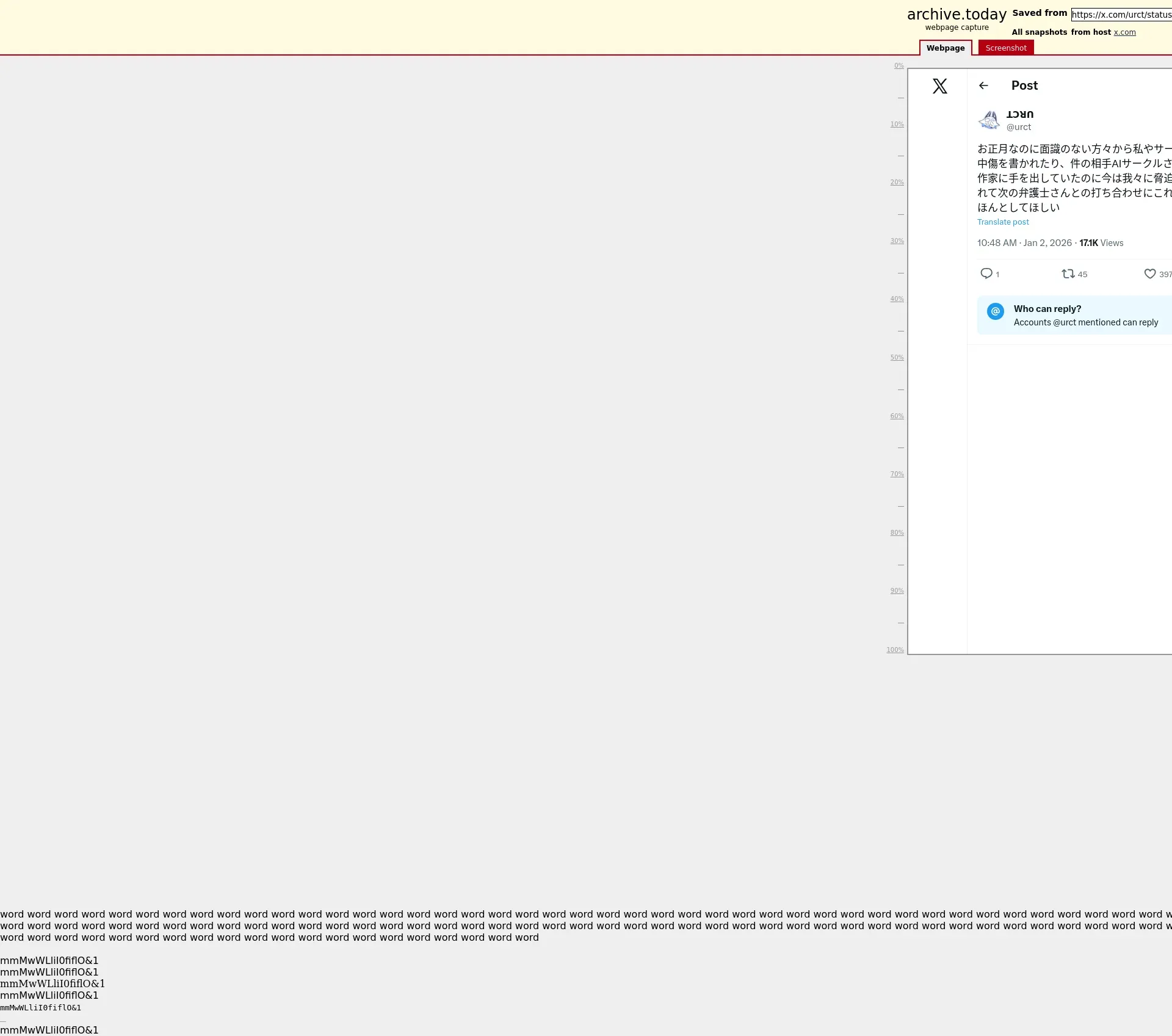Screen dimensions: 1172x1036
Task: Click the X logo icon
Action: (x=939, y=86)
